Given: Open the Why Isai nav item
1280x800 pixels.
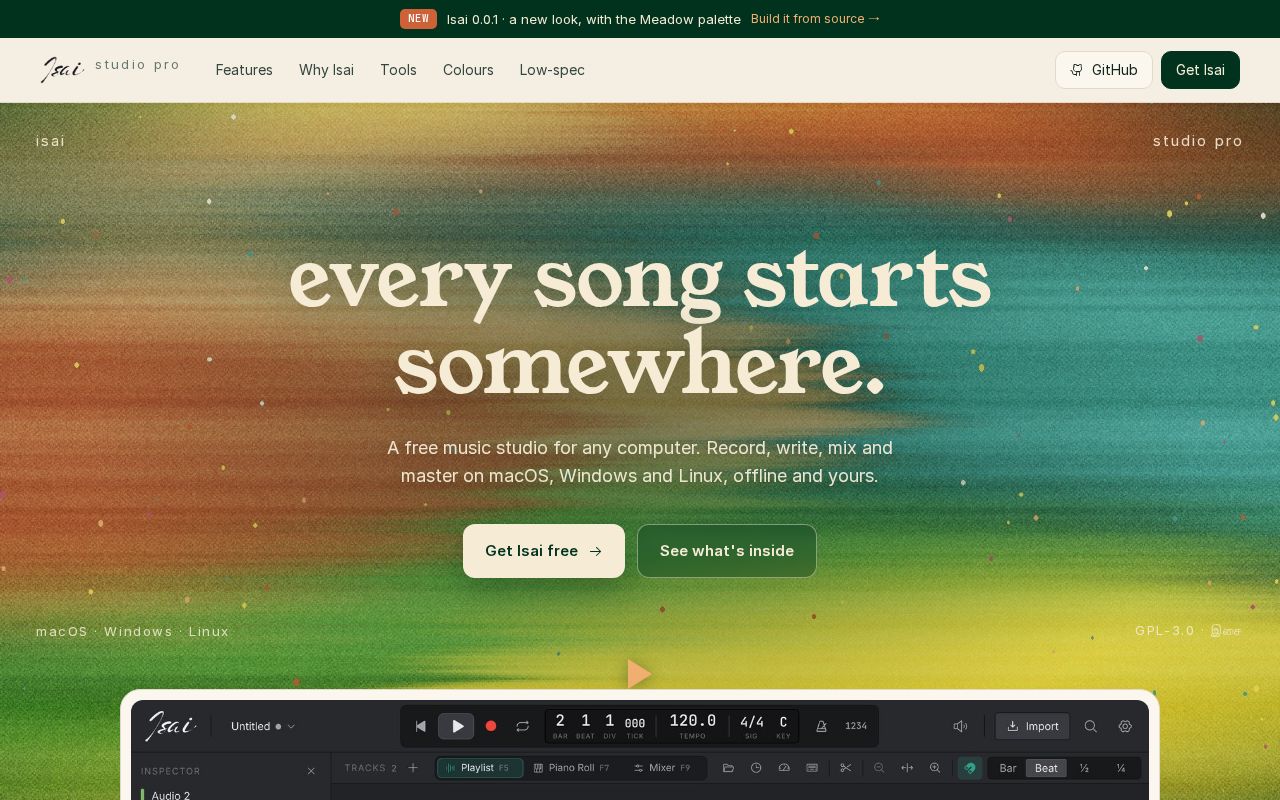Looking at the screenshot, I should coord(326,70).
